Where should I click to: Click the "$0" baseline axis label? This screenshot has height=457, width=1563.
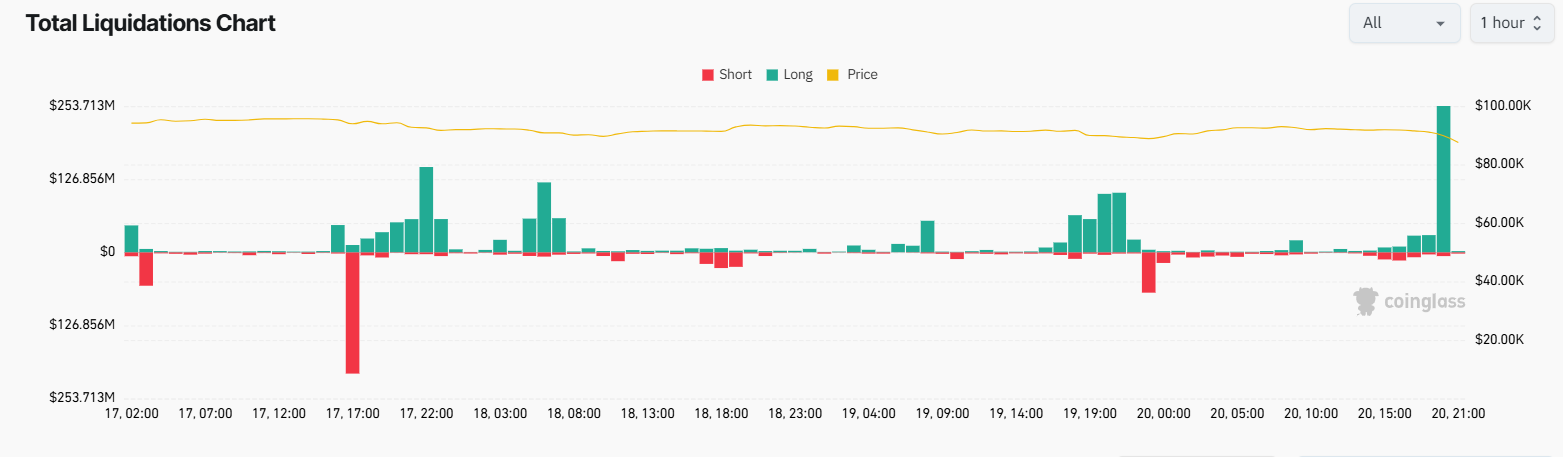(107, 252)
